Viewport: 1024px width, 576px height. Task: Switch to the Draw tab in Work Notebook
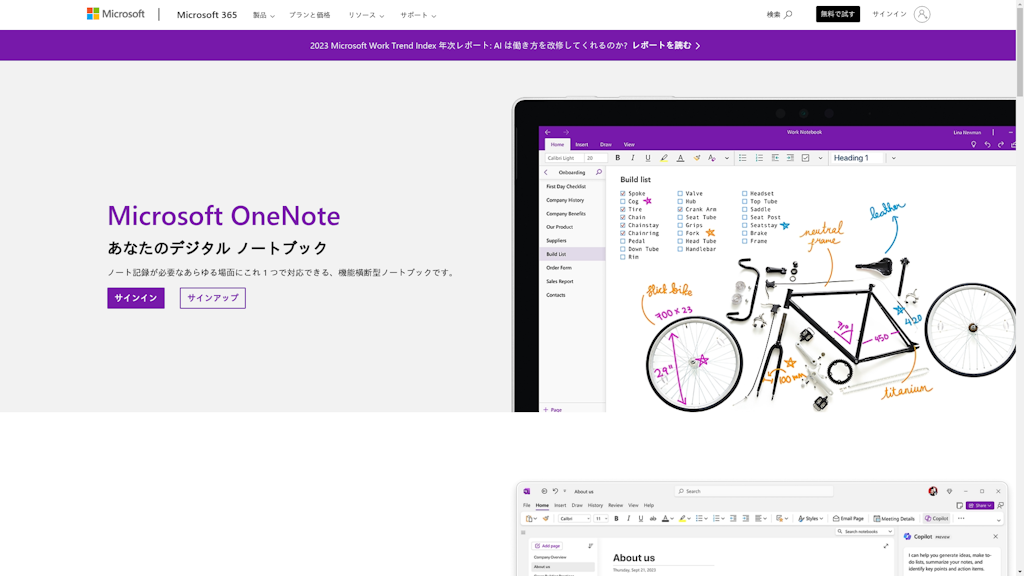[605, 145]
